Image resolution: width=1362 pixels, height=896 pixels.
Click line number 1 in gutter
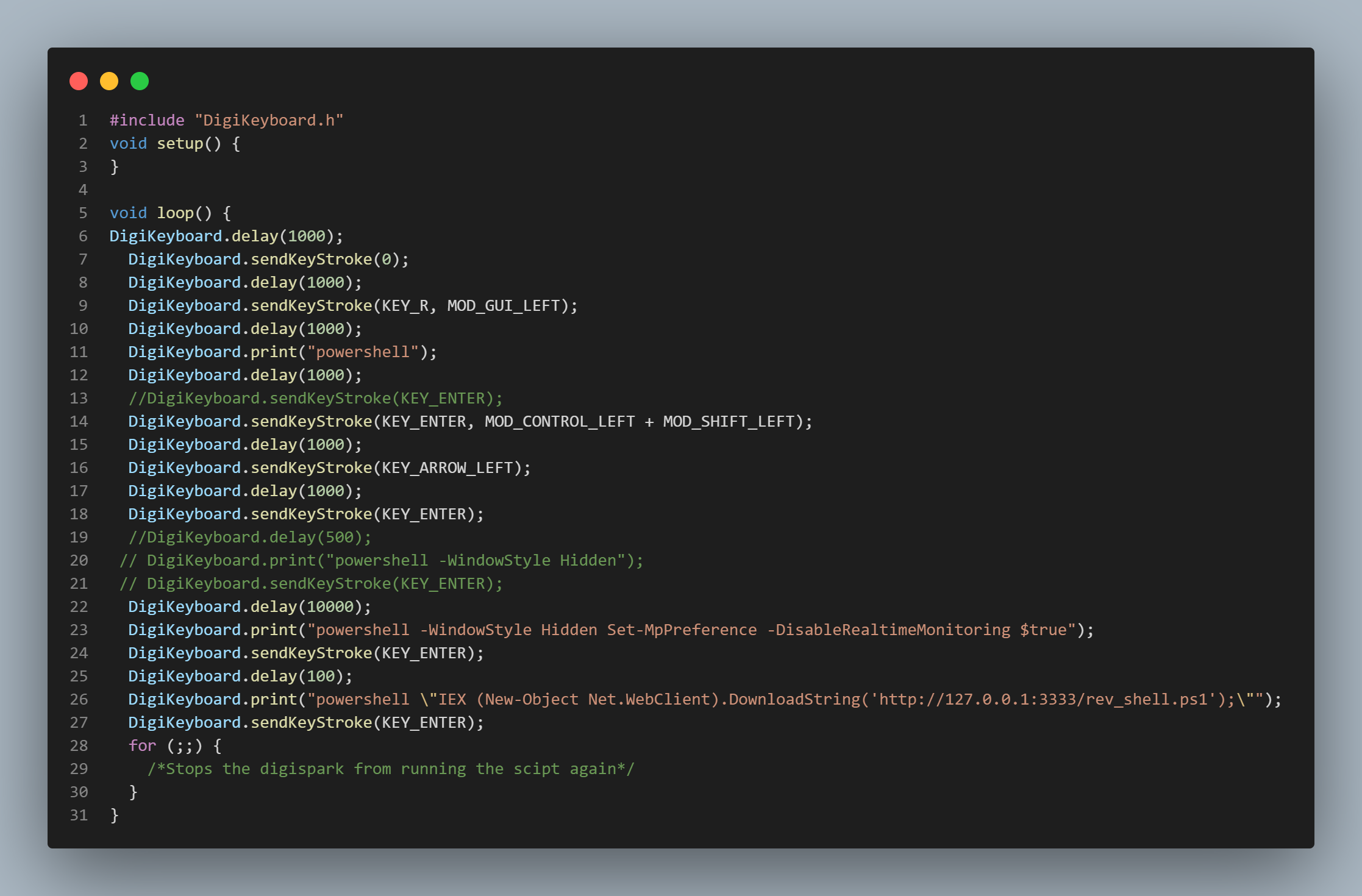[83, 120]
